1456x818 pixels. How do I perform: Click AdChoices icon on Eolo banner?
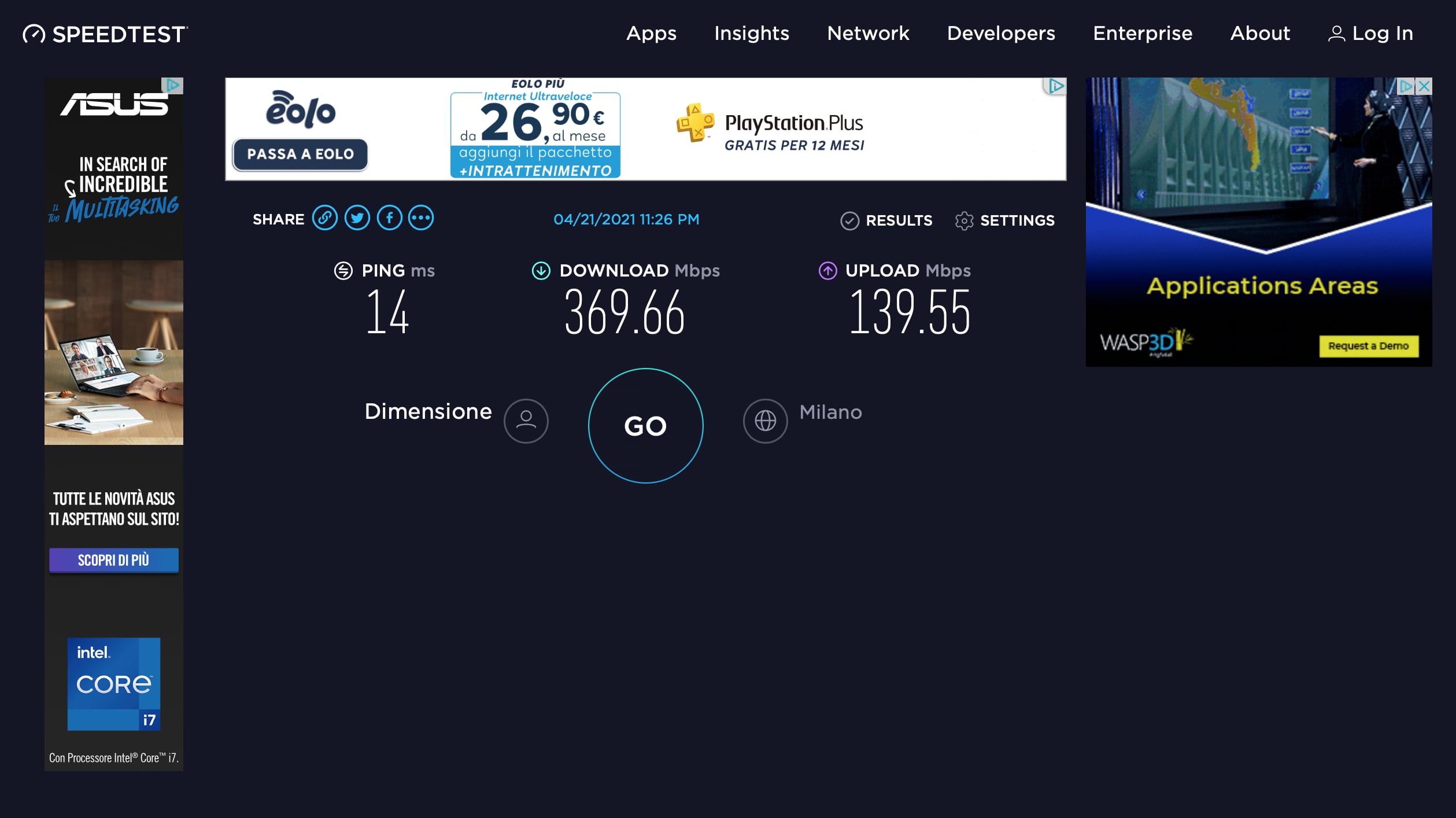[1056, 86]
